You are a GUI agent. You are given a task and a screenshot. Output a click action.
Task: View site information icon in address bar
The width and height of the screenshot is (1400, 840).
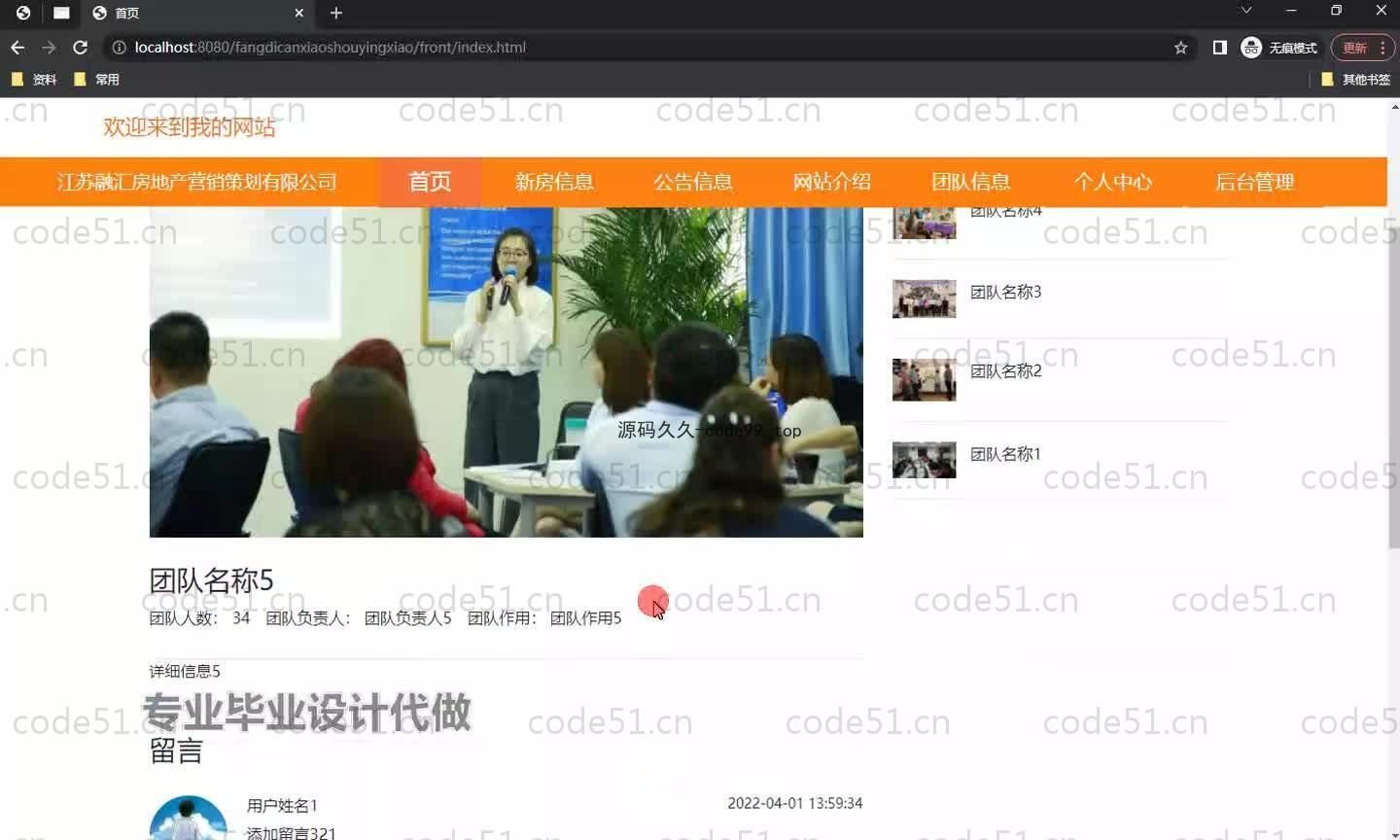click(x=119, y=48)
